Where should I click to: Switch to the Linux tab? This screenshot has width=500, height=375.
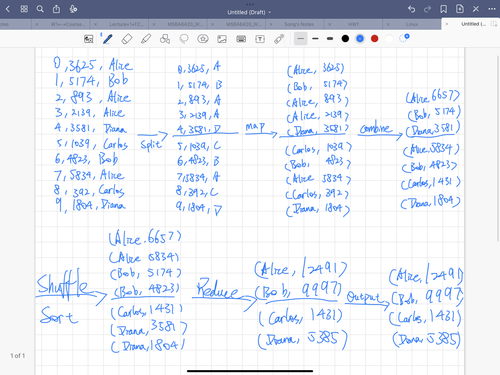click(412, 24)
